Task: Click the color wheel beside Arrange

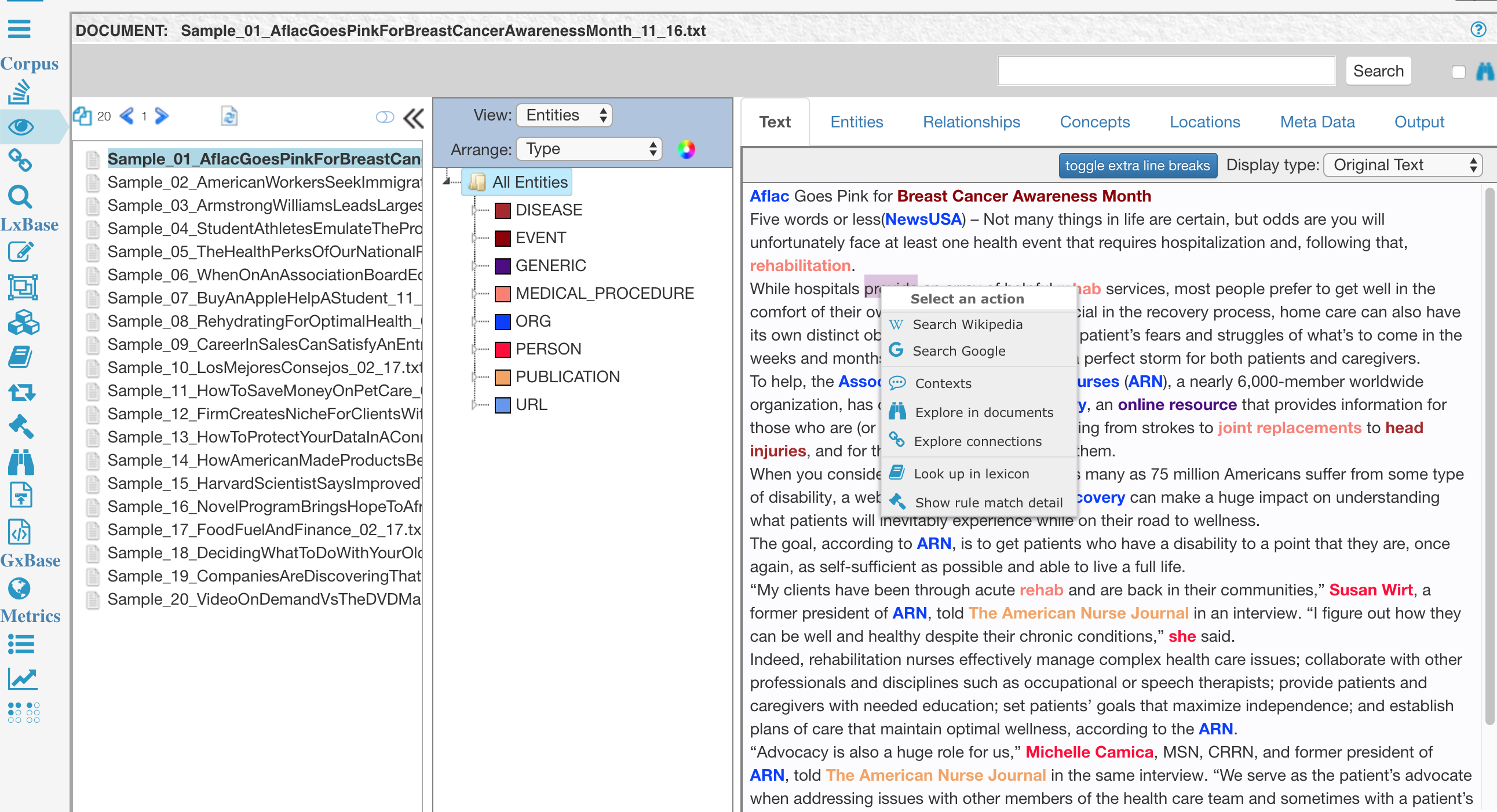Action: 686,149
